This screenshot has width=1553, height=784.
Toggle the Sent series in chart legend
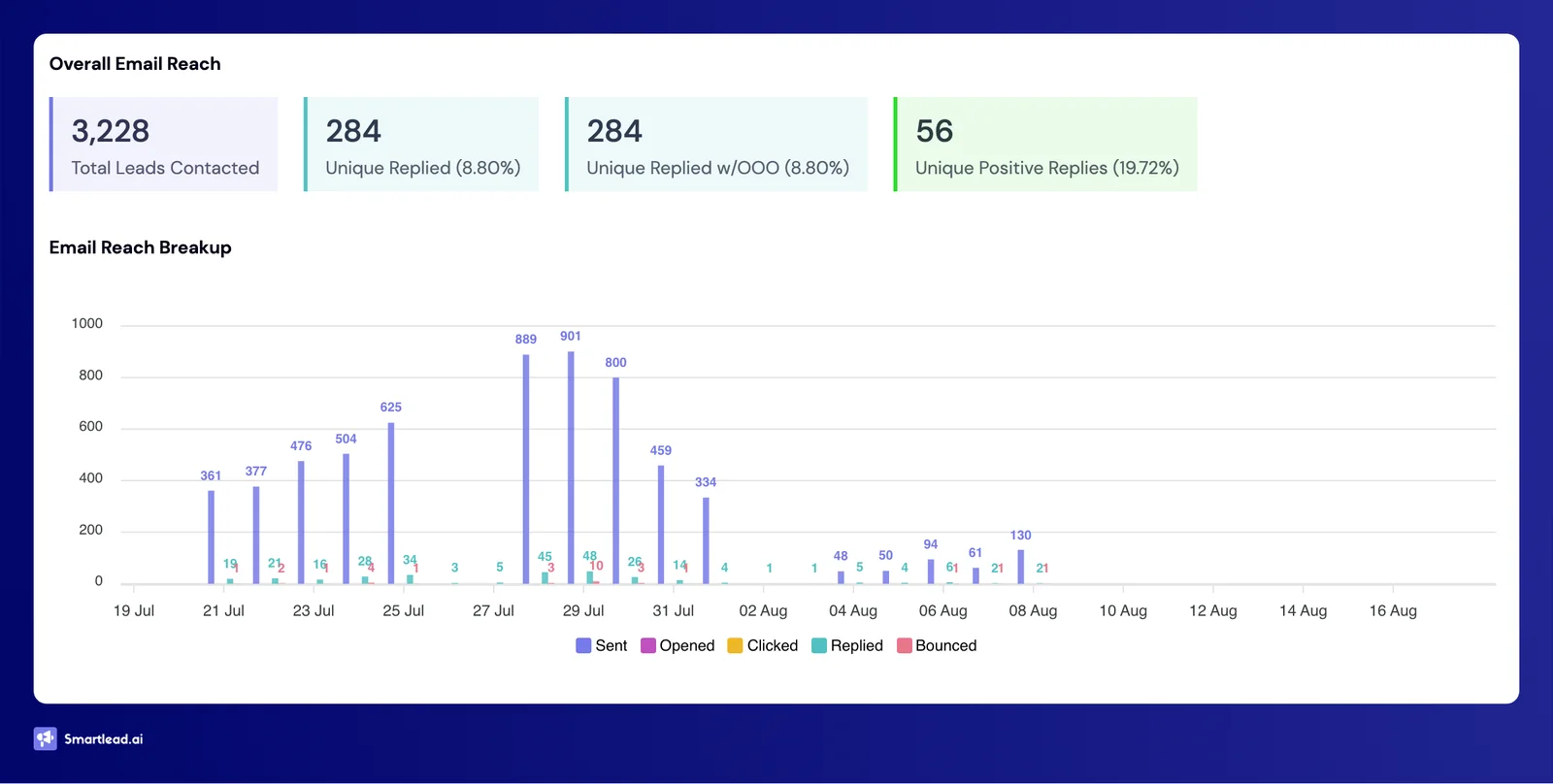[602, 645]
